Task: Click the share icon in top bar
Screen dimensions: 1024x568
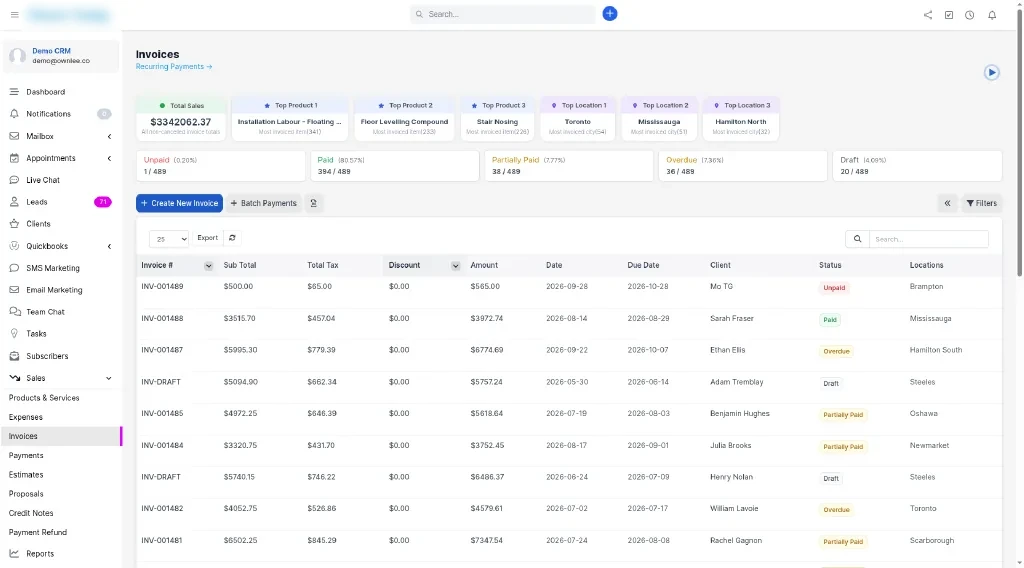Action: click(x=927, y=15)
